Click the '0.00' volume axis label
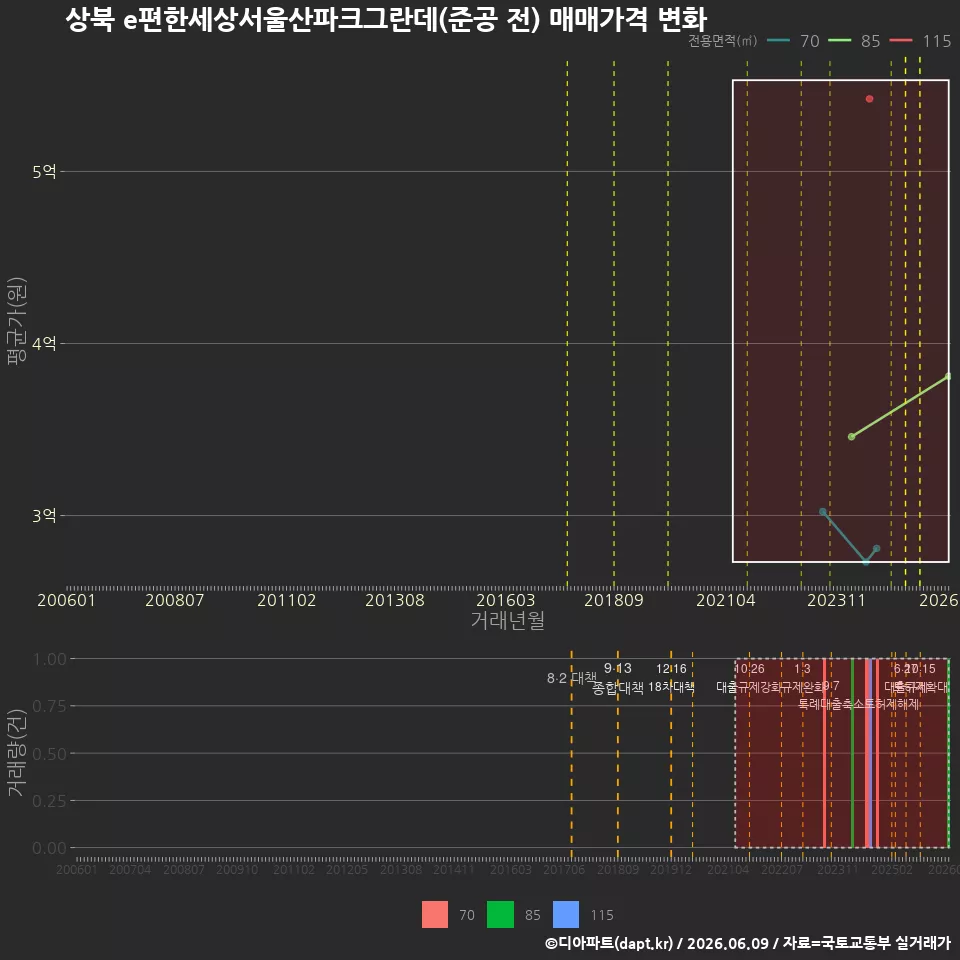This screenshot has height=960, width=960. 49,848
